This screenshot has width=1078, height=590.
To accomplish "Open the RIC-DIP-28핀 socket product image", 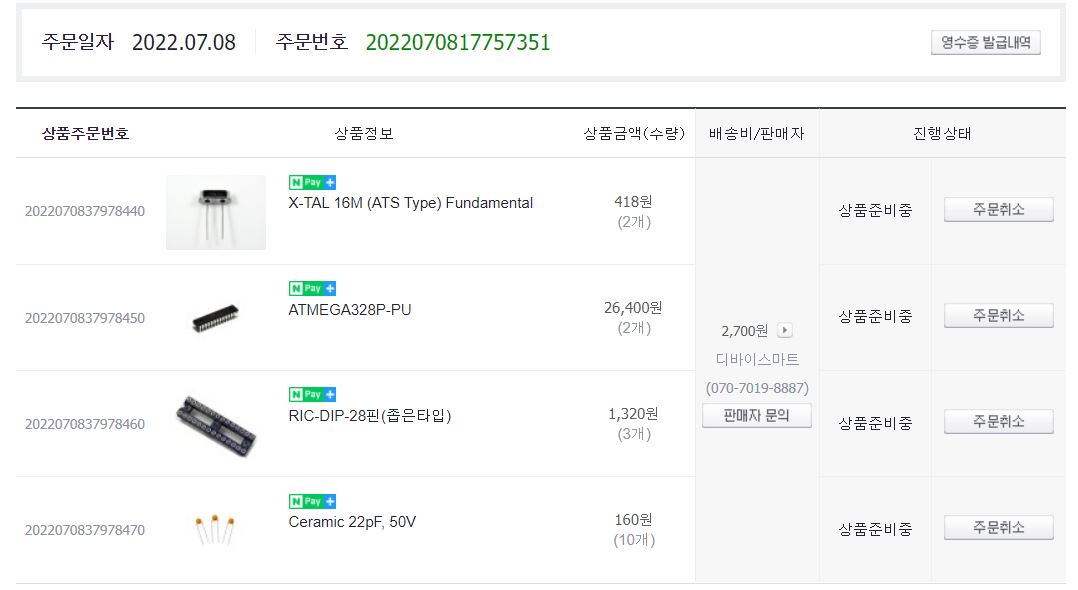I will point(215,423).
